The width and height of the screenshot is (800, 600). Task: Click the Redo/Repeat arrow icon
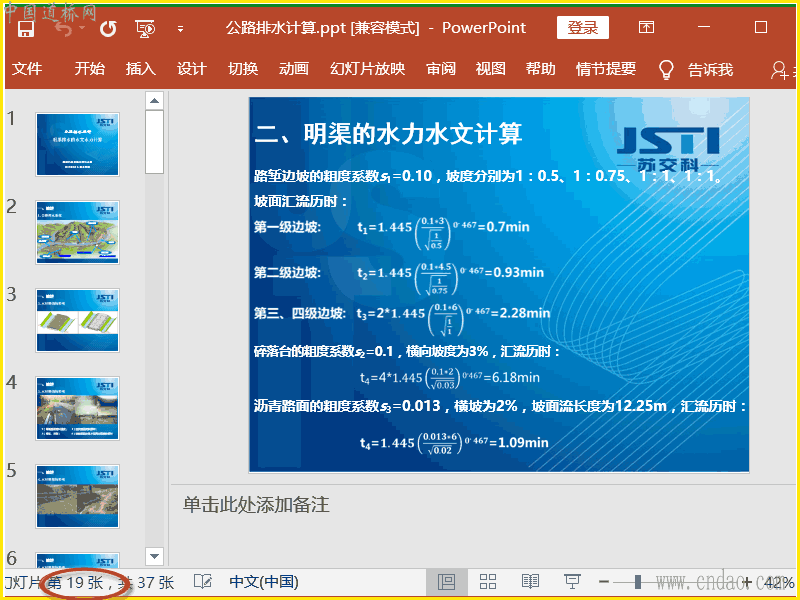pos(108,28)
